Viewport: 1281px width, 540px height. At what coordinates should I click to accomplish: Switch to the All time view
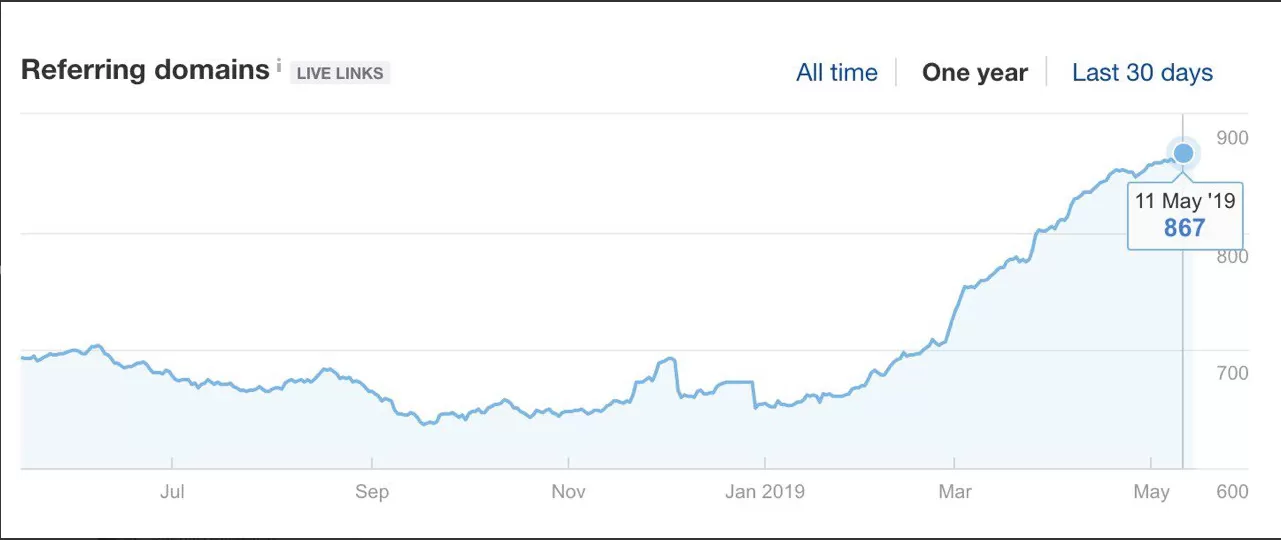[837, 73]
